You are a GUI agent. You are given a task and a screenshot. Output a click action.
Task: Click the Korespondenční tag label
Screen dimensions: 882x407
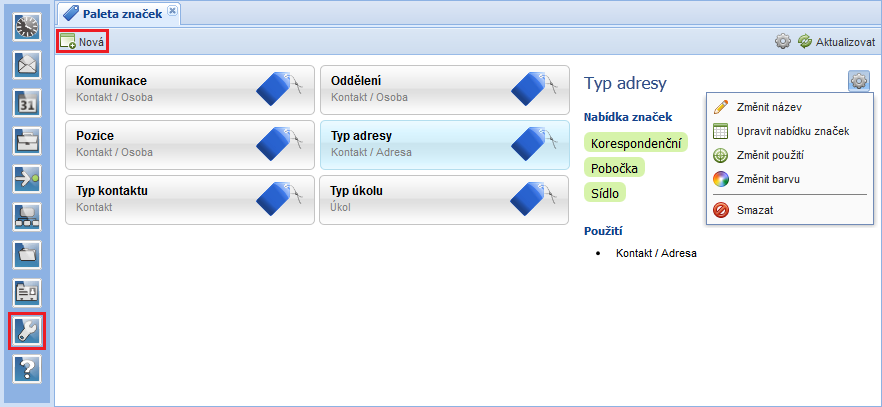coord(636,143)
